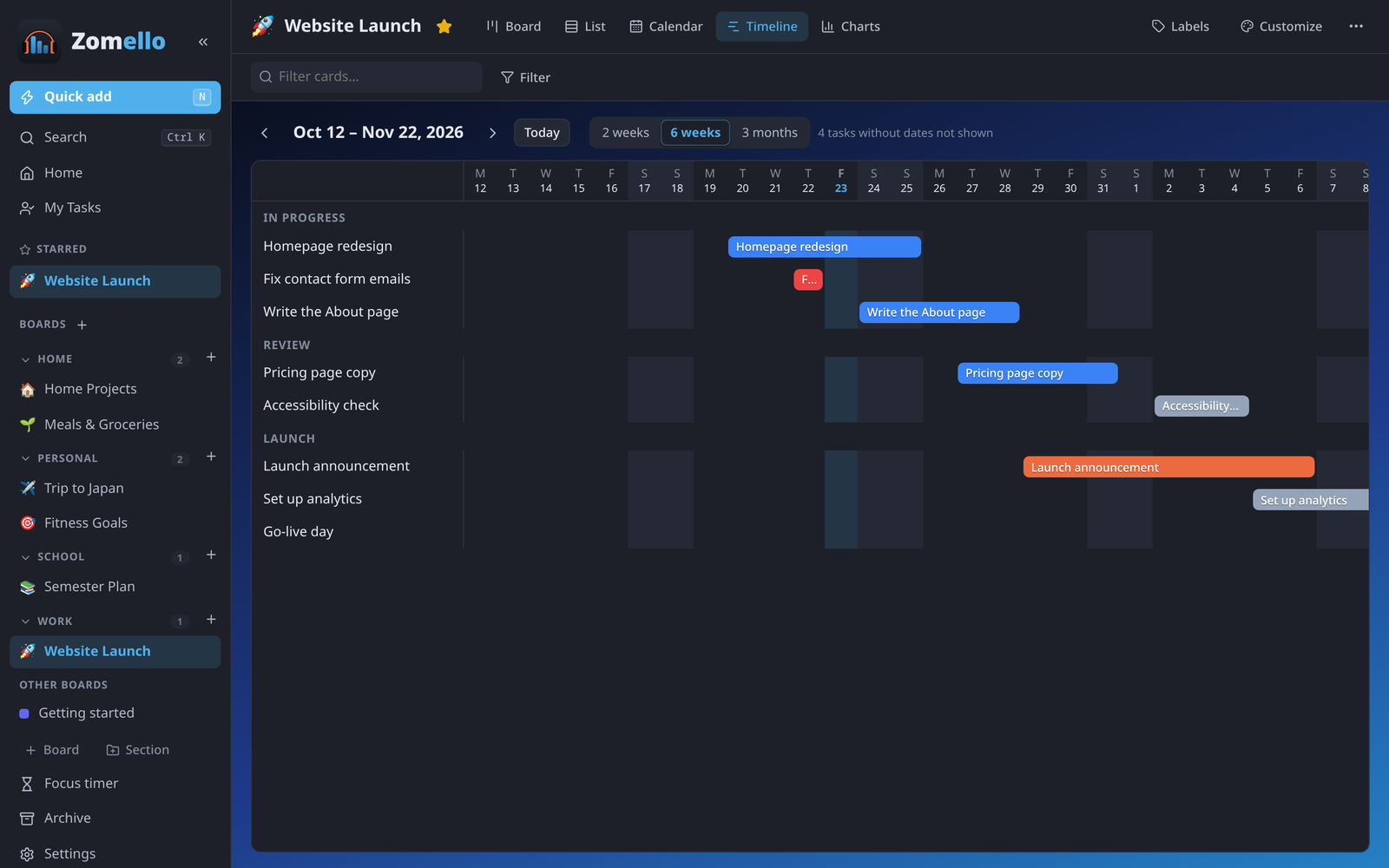Open Semester Plan board
This screenshot has height=868, width=1389.
[115, 587]
